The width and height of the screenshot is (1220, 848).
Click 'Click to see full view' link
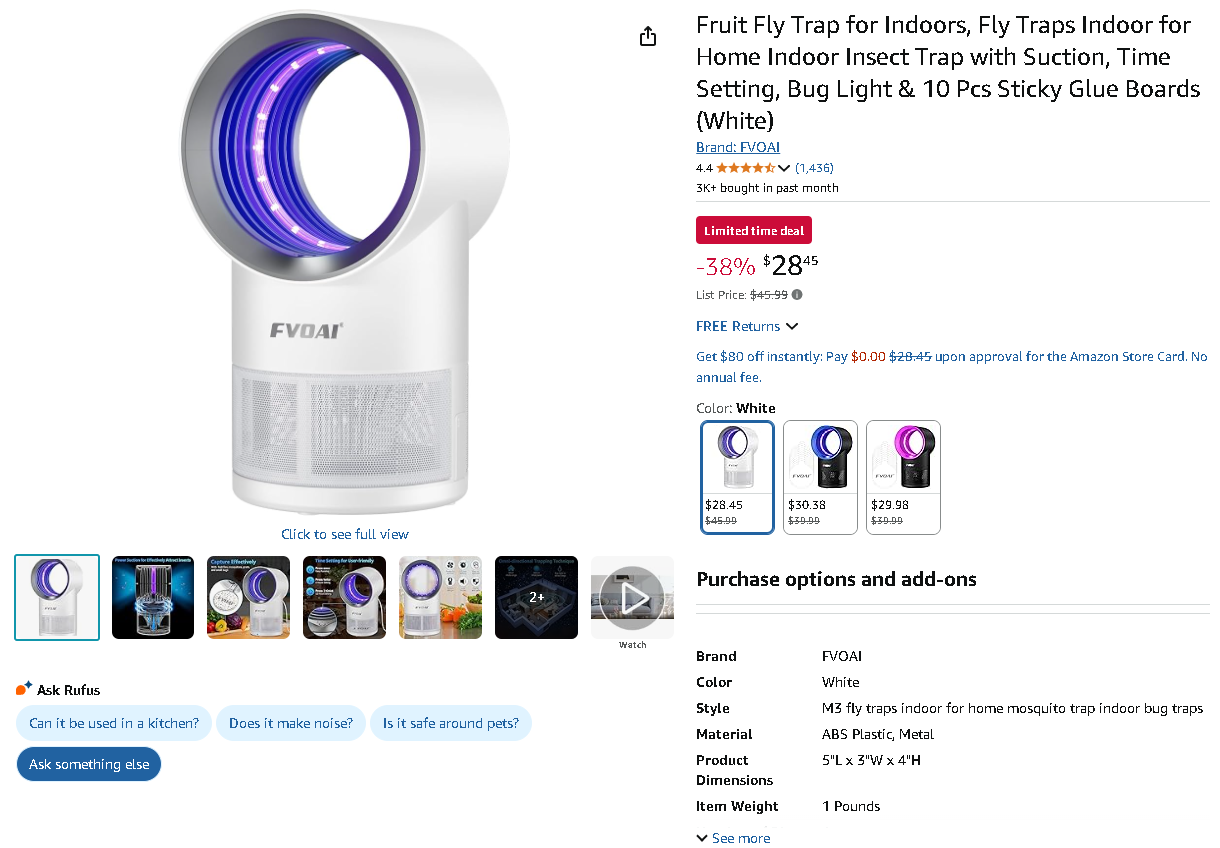click(x=345, y=534)
